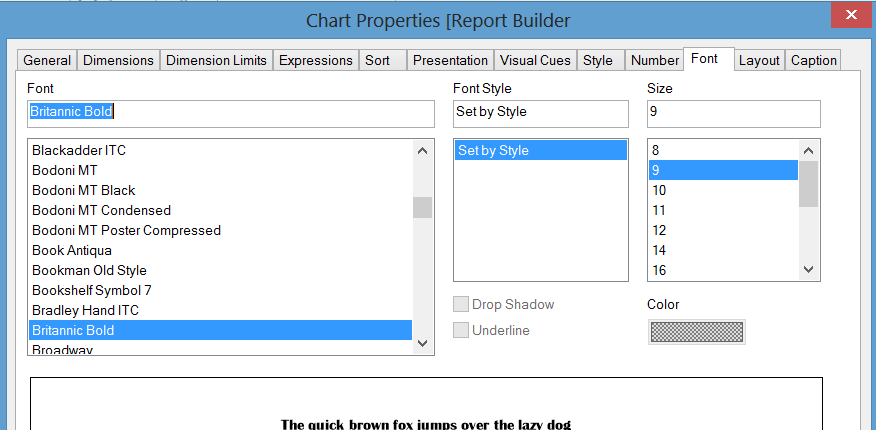Switch to the General tab

47,60
